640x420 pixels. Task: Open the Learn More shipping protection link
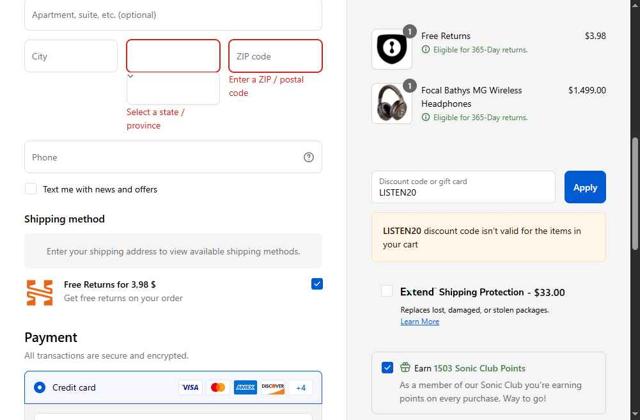click(420, 322)
